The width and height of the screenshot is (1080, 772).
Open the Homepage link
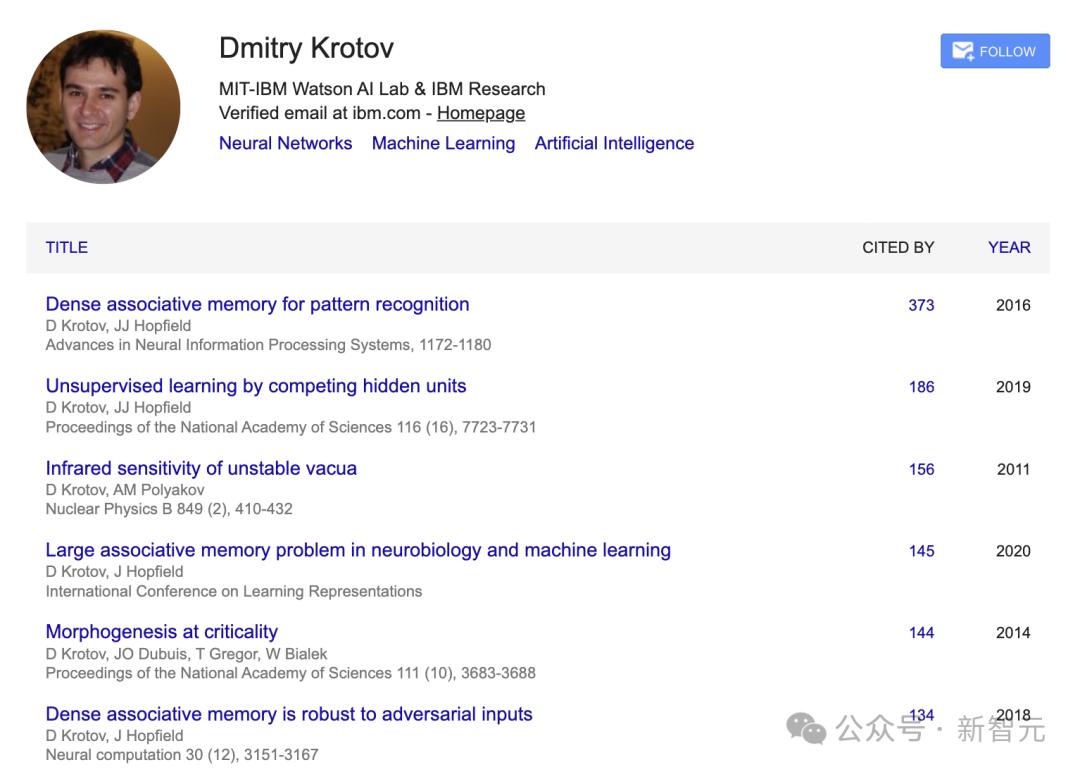pos(480,113)
